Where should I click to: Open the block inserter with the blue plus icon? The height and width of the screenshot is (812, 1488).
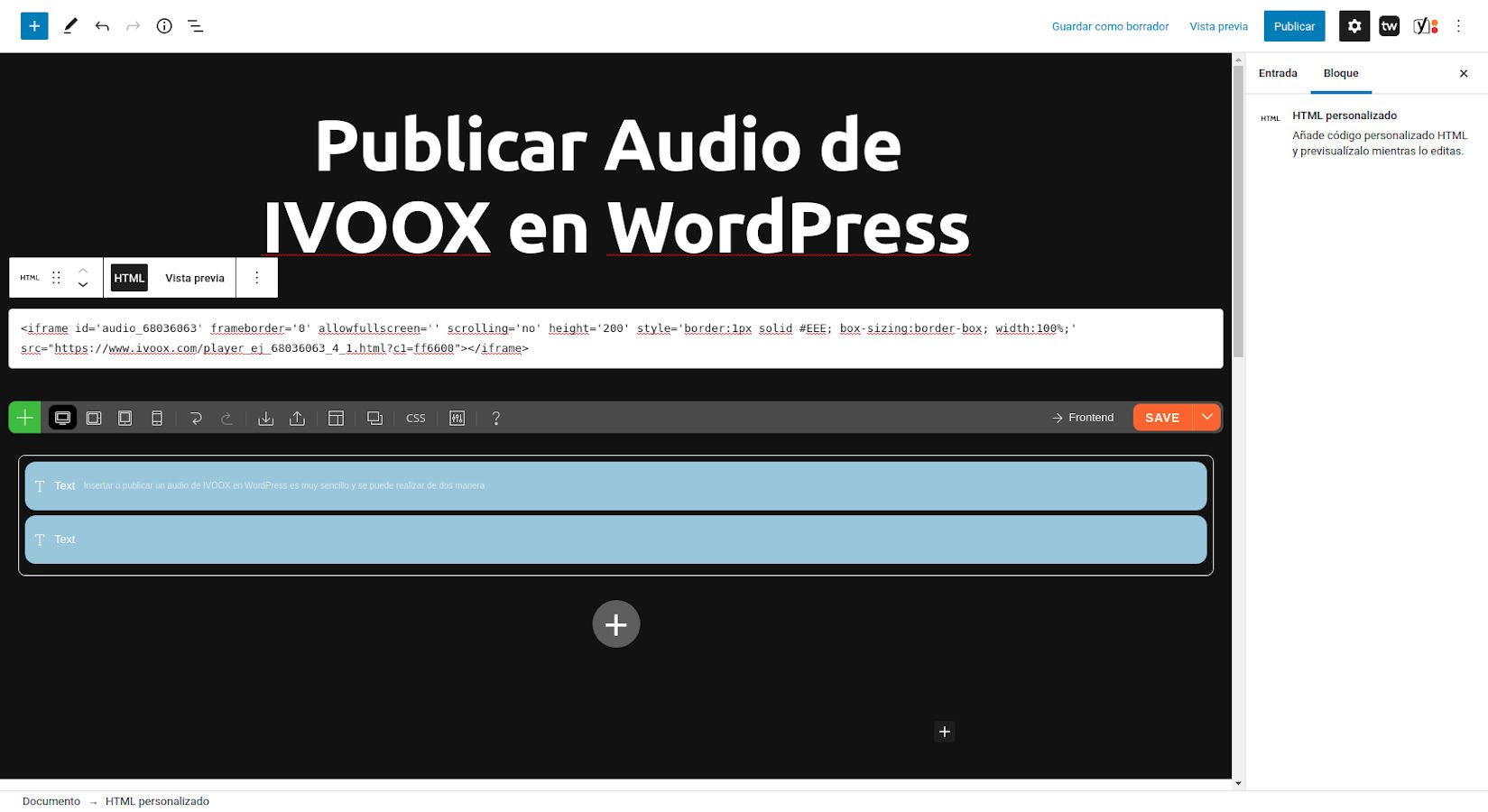click(x=34, y=25)
